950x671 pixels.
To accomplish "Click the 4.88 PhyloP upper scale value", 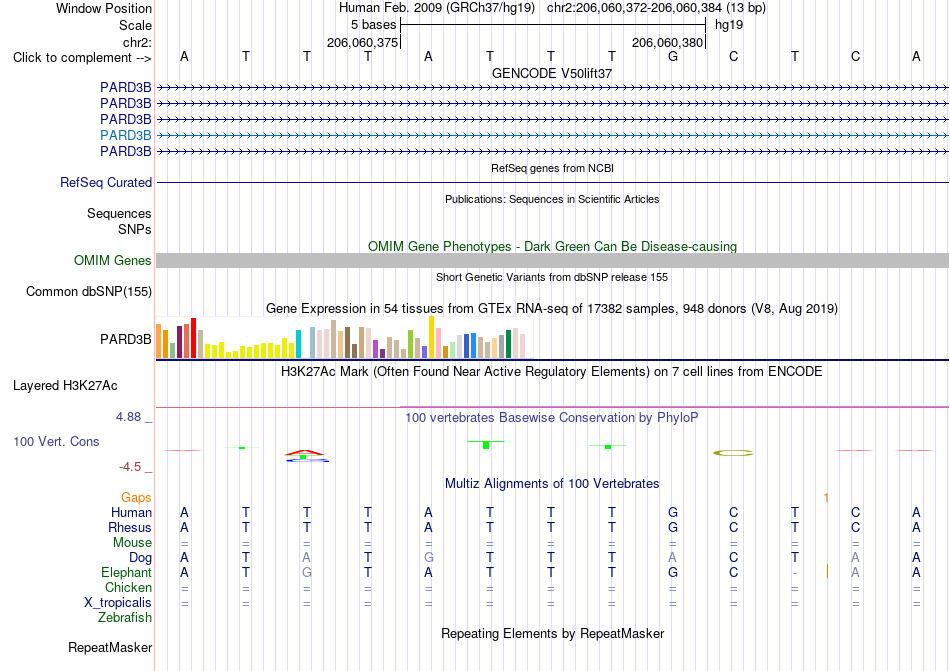I will click(x=128, y=417).
